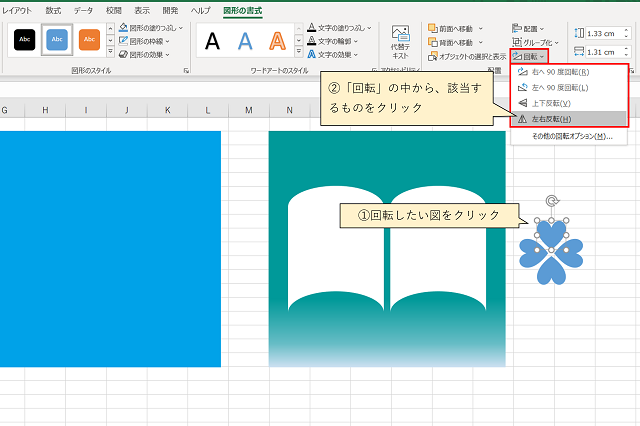The width and height of the screenshot is (640, 426).
Task: Show previous row of shape styles gallery
Action: [110, 29]
